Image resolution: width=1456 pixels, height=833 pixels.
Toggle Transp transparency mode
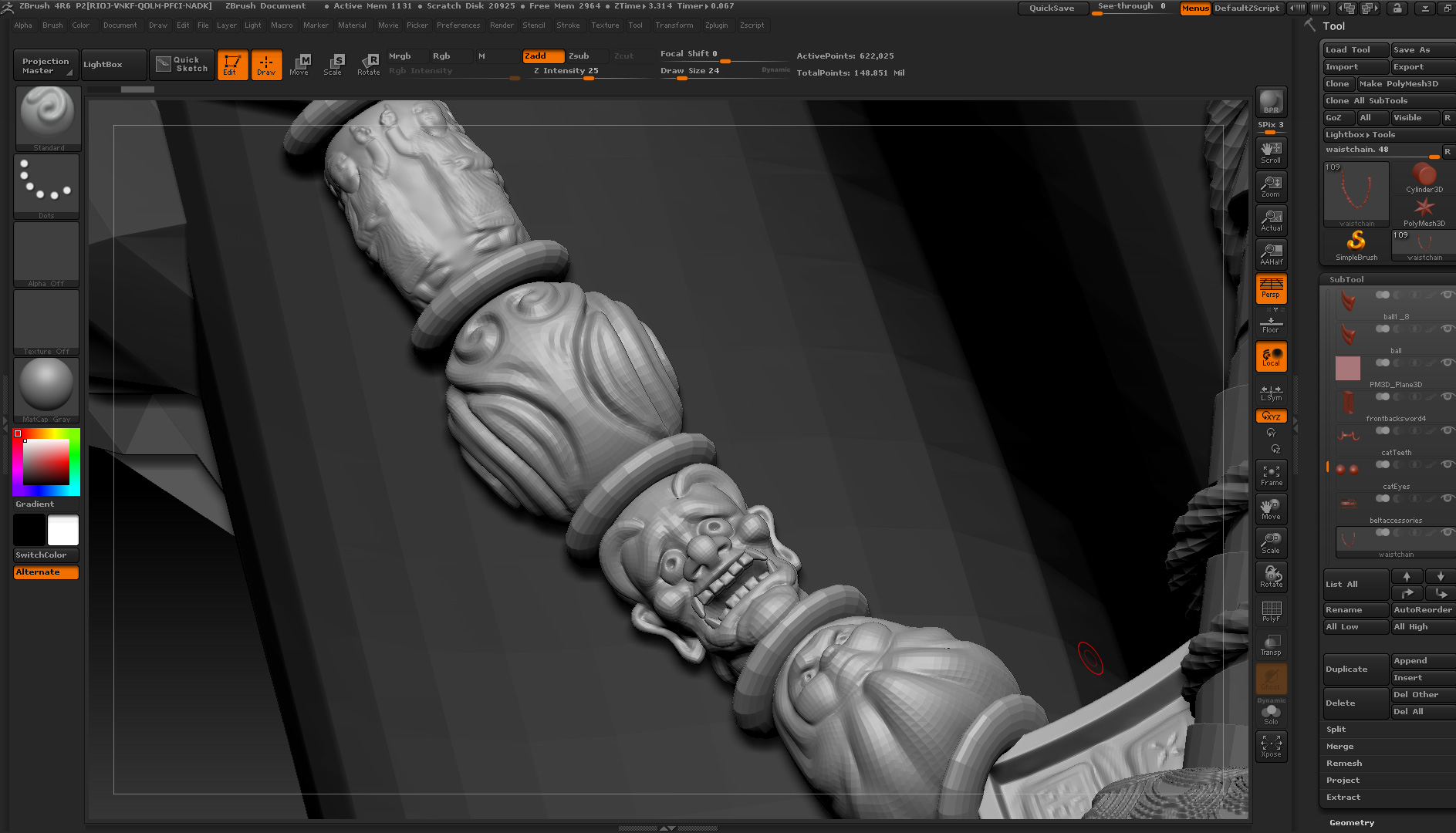click(x=1271, y=645)
